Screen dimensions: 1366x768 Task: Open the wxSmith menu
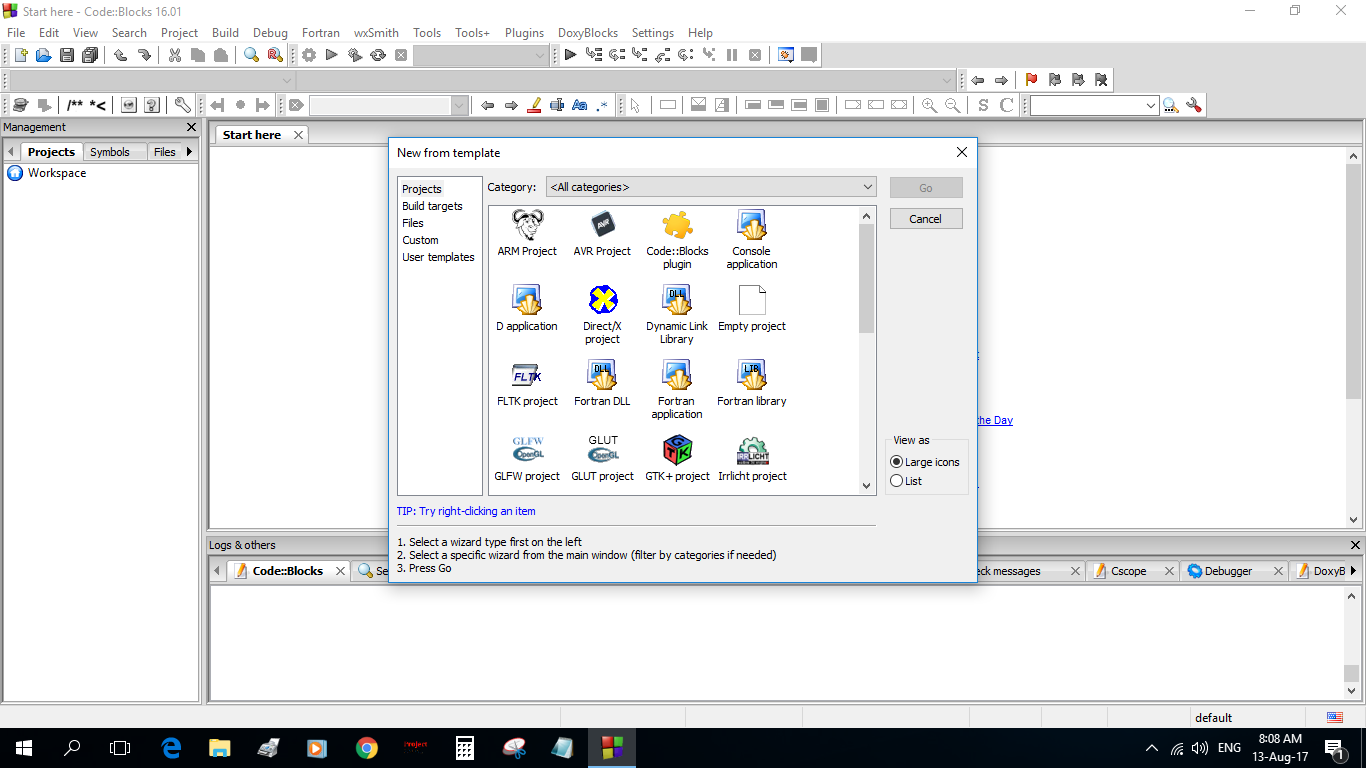[376, 33]
